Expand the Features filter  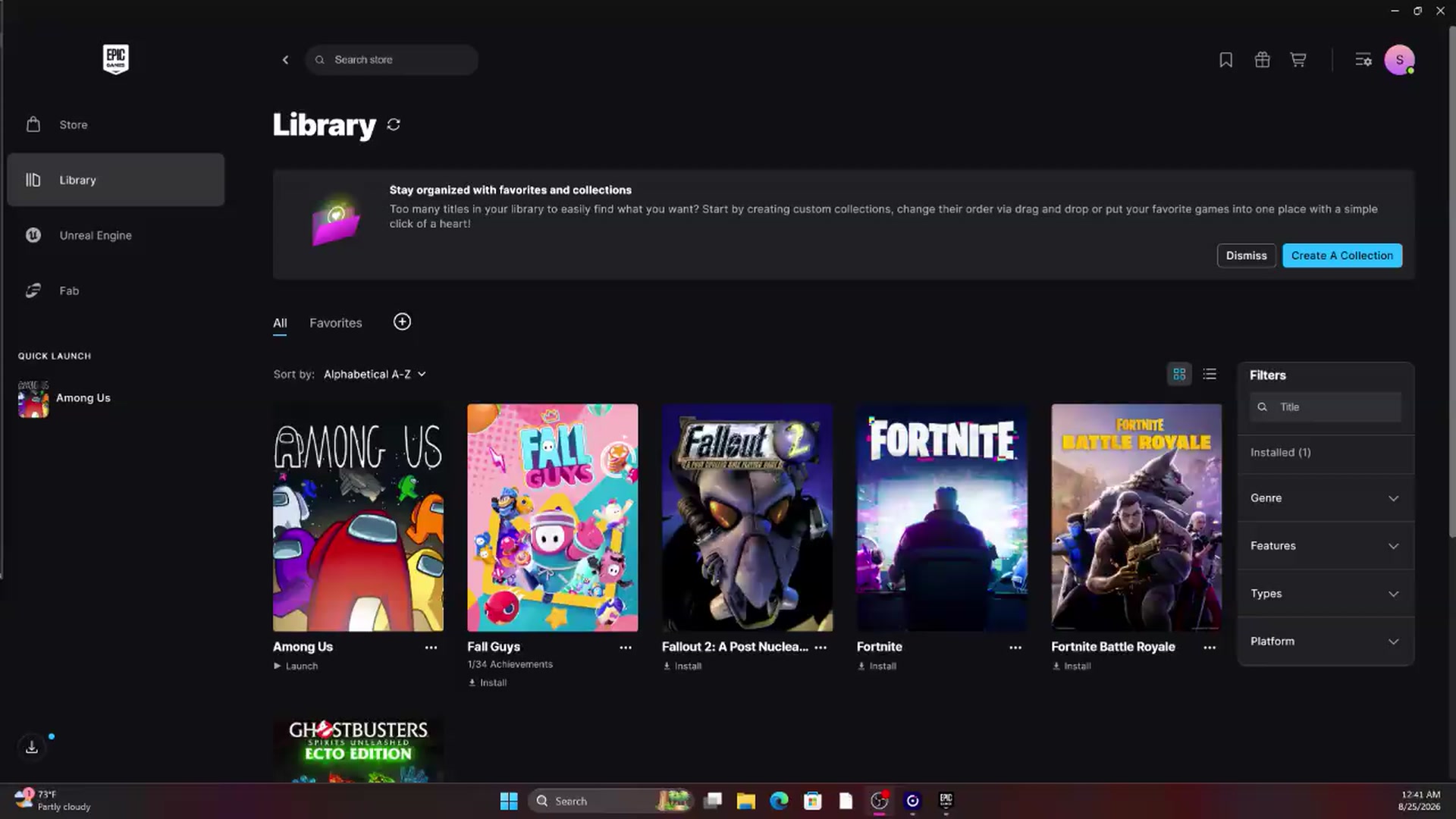click(1326, 546)
